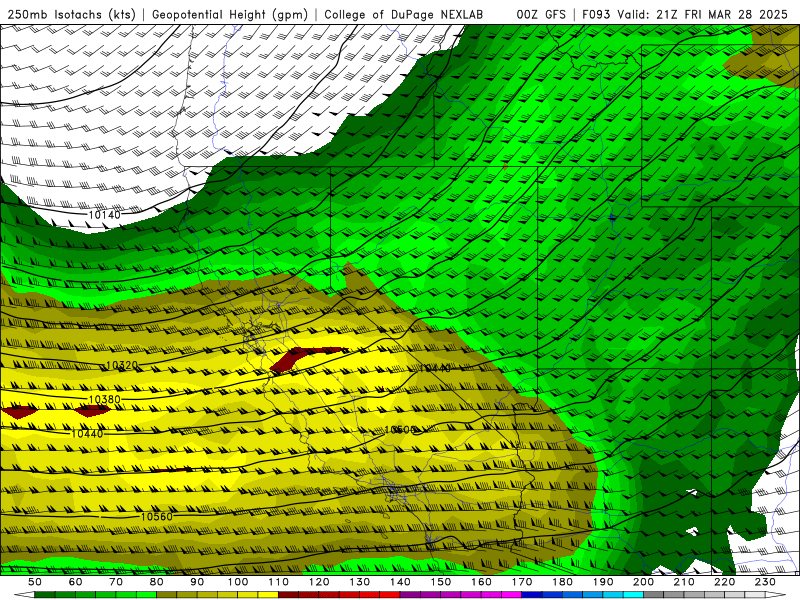The image size is (800, 600).
Task: Click the 190 knot scale label
Action: (x=603, y=582)
